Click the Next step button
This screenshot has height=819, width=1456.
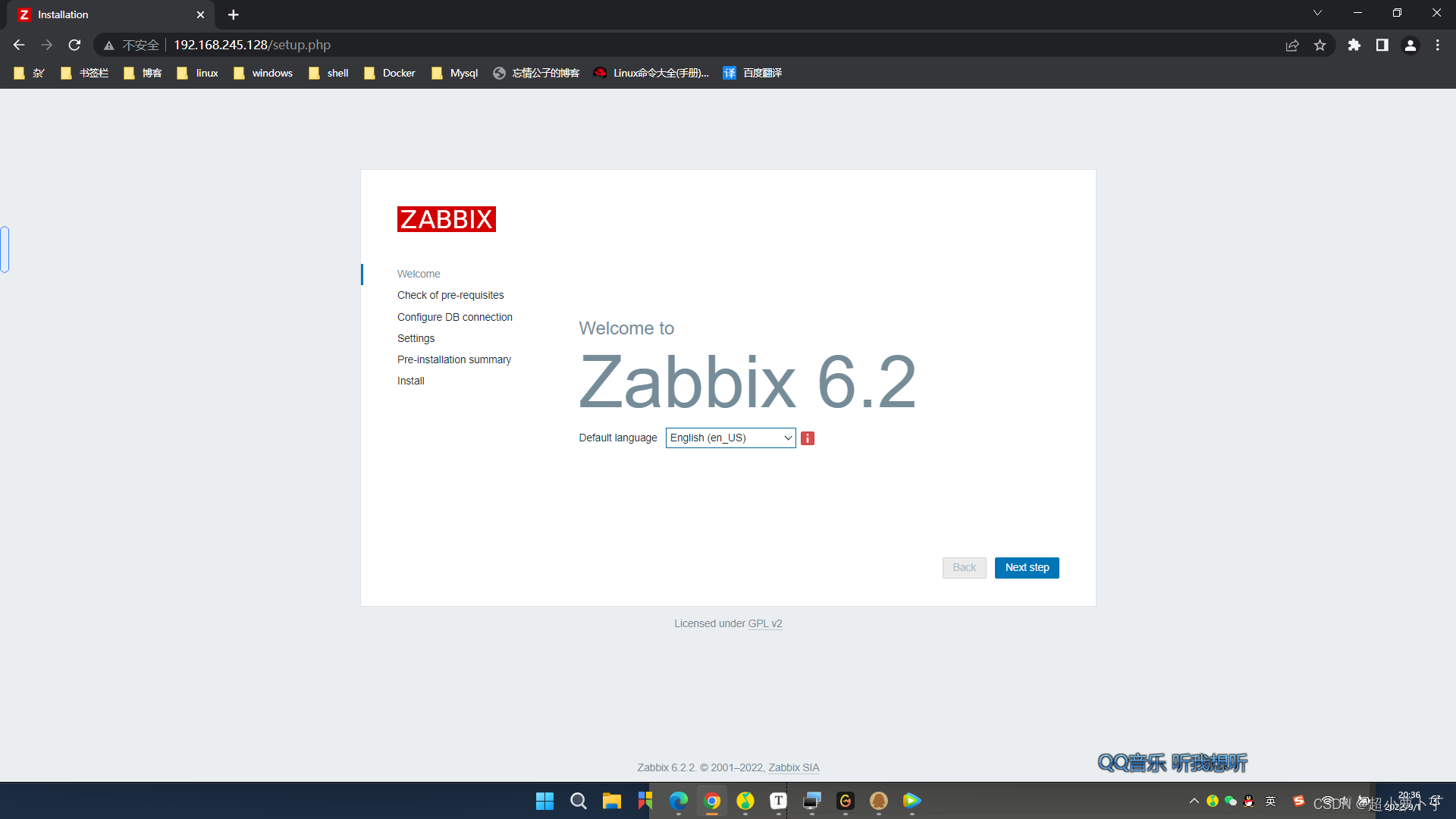pos(1027,568)
